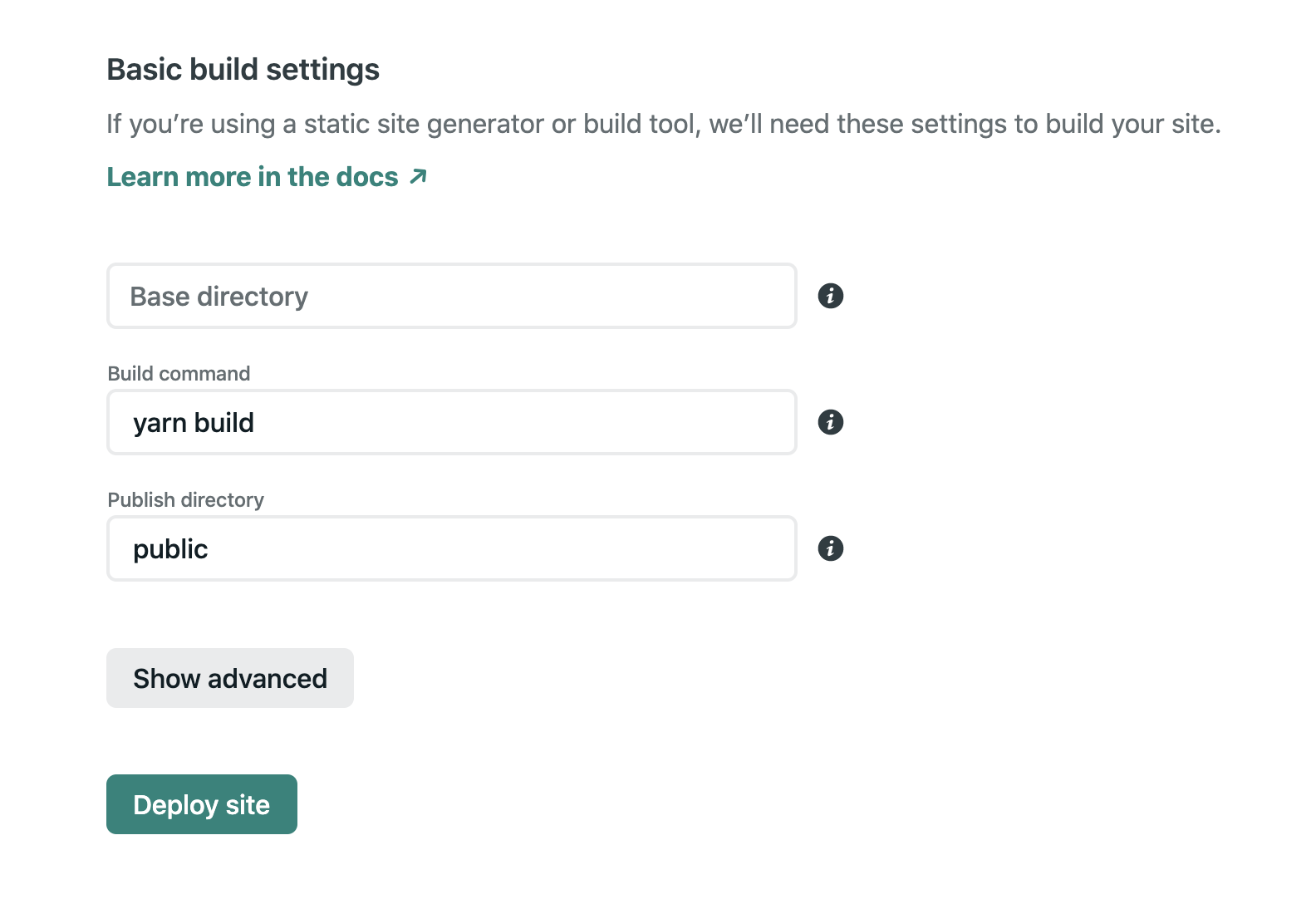Place cursor on the yarn build text

(x=194, y=423)
